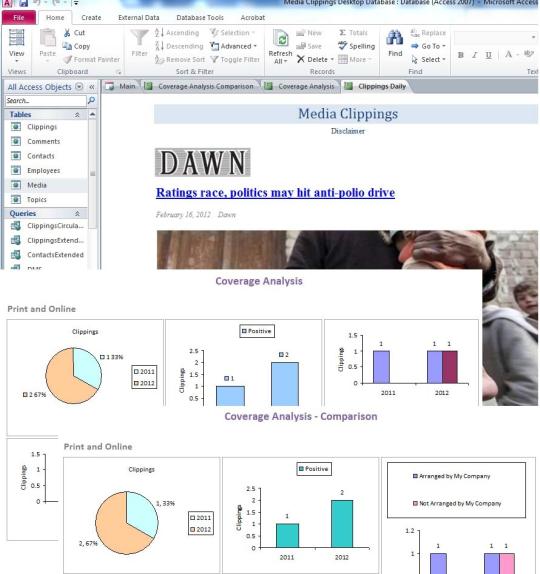Activate the Format Painter brush
Screen dimensions: 540x574
pyautogui.click(x=67, y=59)
